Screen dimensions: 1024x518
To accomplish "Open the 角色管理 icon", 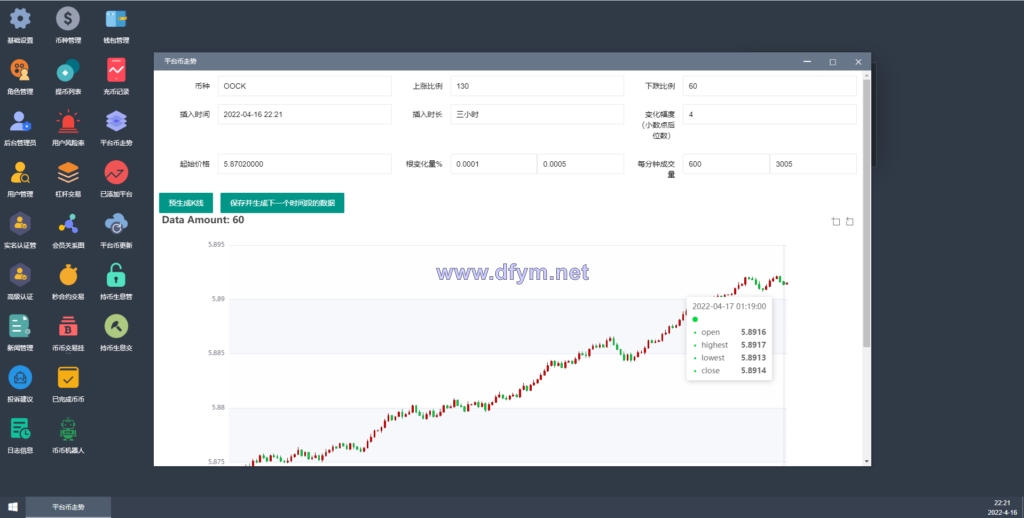I will (x=20, y=70).
